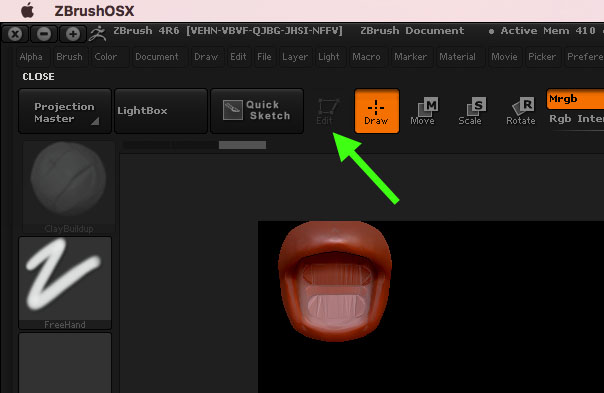604x393 pixels.
Task: Click the CLOSE label
Action: coord(39,77)
